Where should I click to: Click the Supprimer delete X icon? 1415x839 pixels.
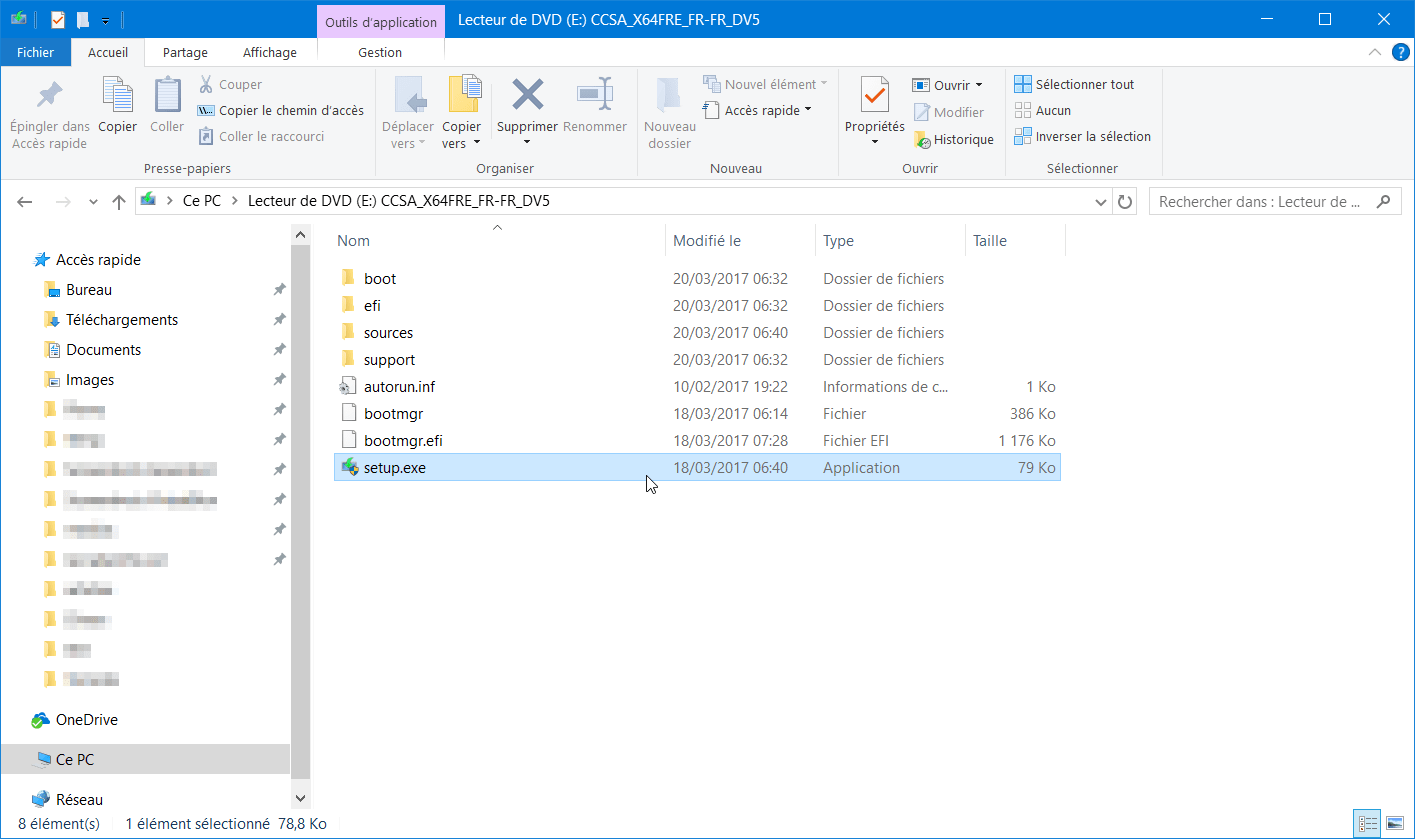tap(527, 95)
